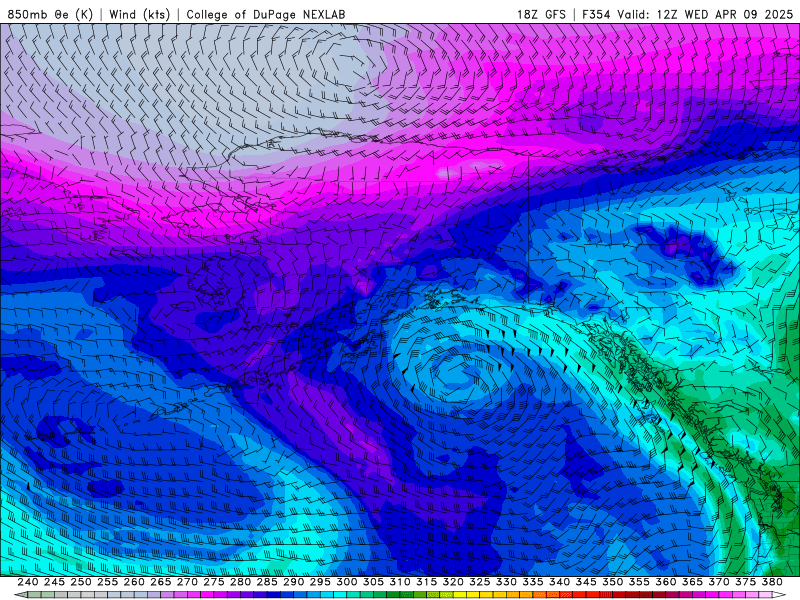Select the 340 value on the color scale
The image size is (800, 600).
559,582
